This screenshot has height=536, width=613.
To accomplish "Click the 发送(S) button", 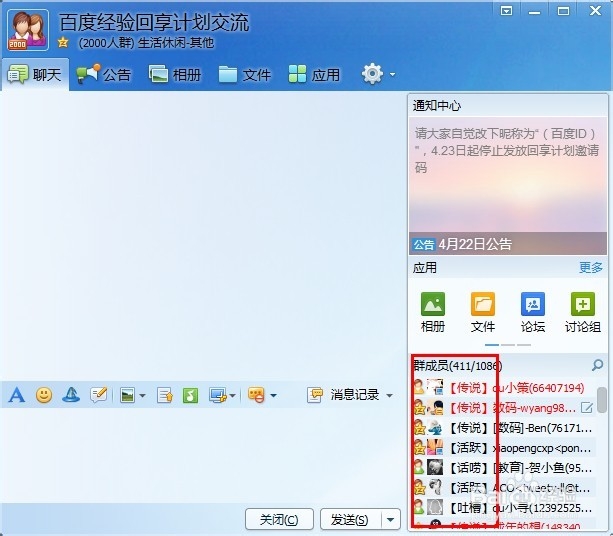I will click(x=350, y=520).
